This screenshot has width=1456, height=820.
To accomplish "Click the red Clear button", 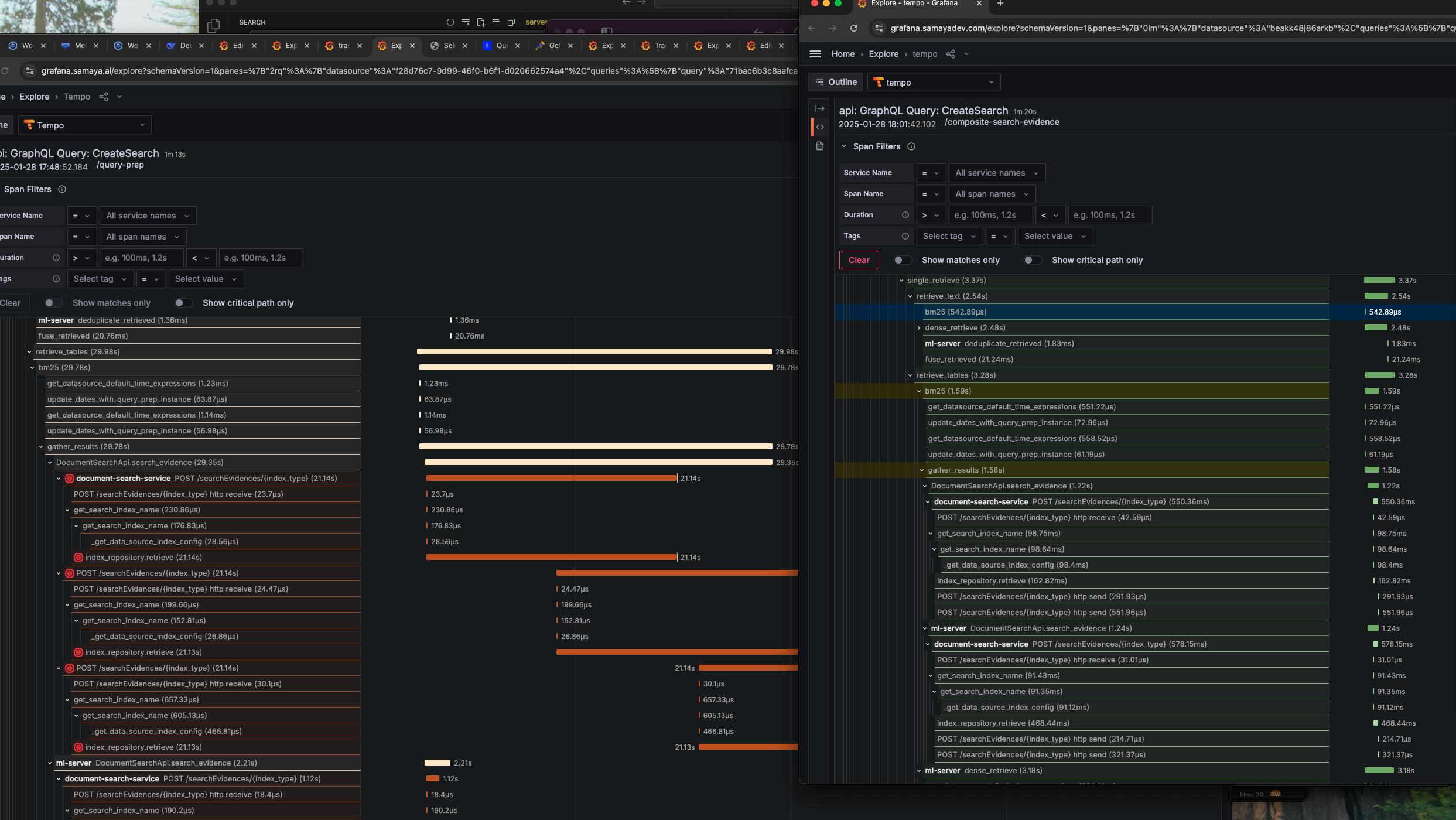I will point(859,260).
